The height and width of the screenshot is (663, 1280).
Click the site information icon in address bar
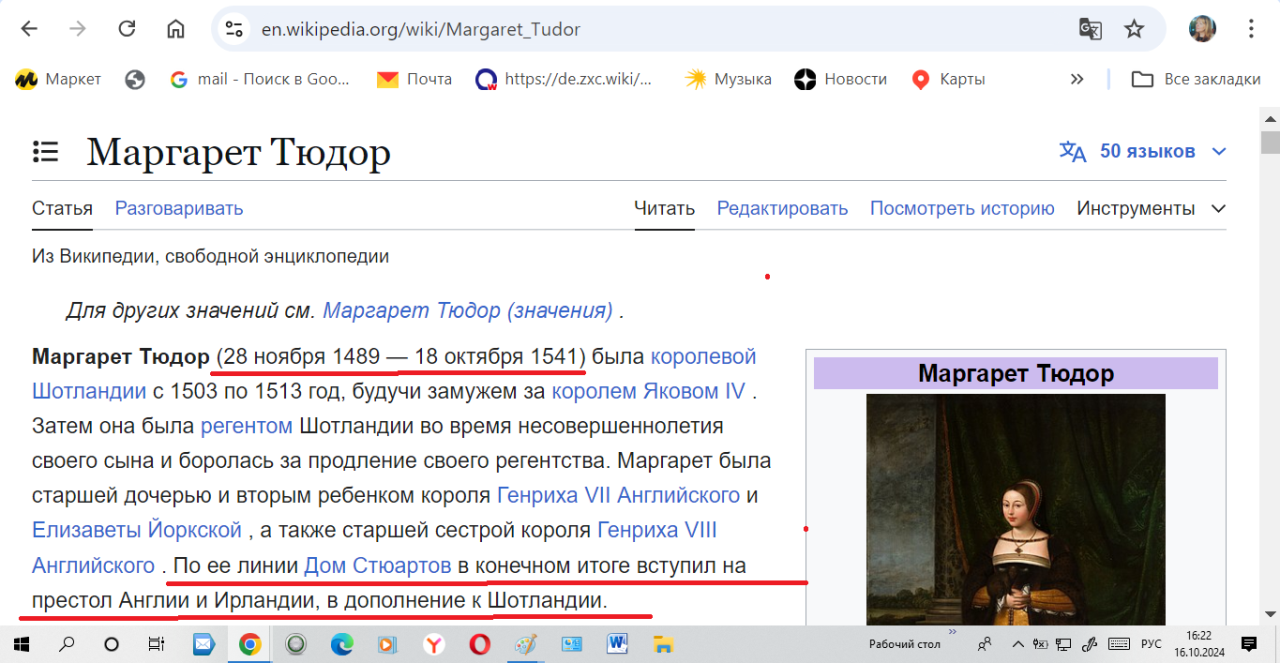234,29
